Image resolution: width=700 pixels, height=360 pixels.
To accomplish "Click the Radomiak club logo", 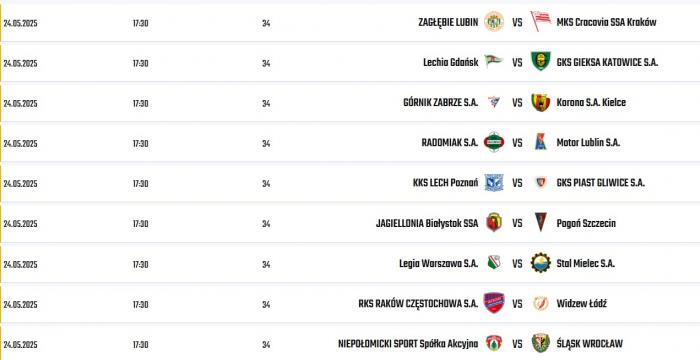I will (x=494, y=142).
